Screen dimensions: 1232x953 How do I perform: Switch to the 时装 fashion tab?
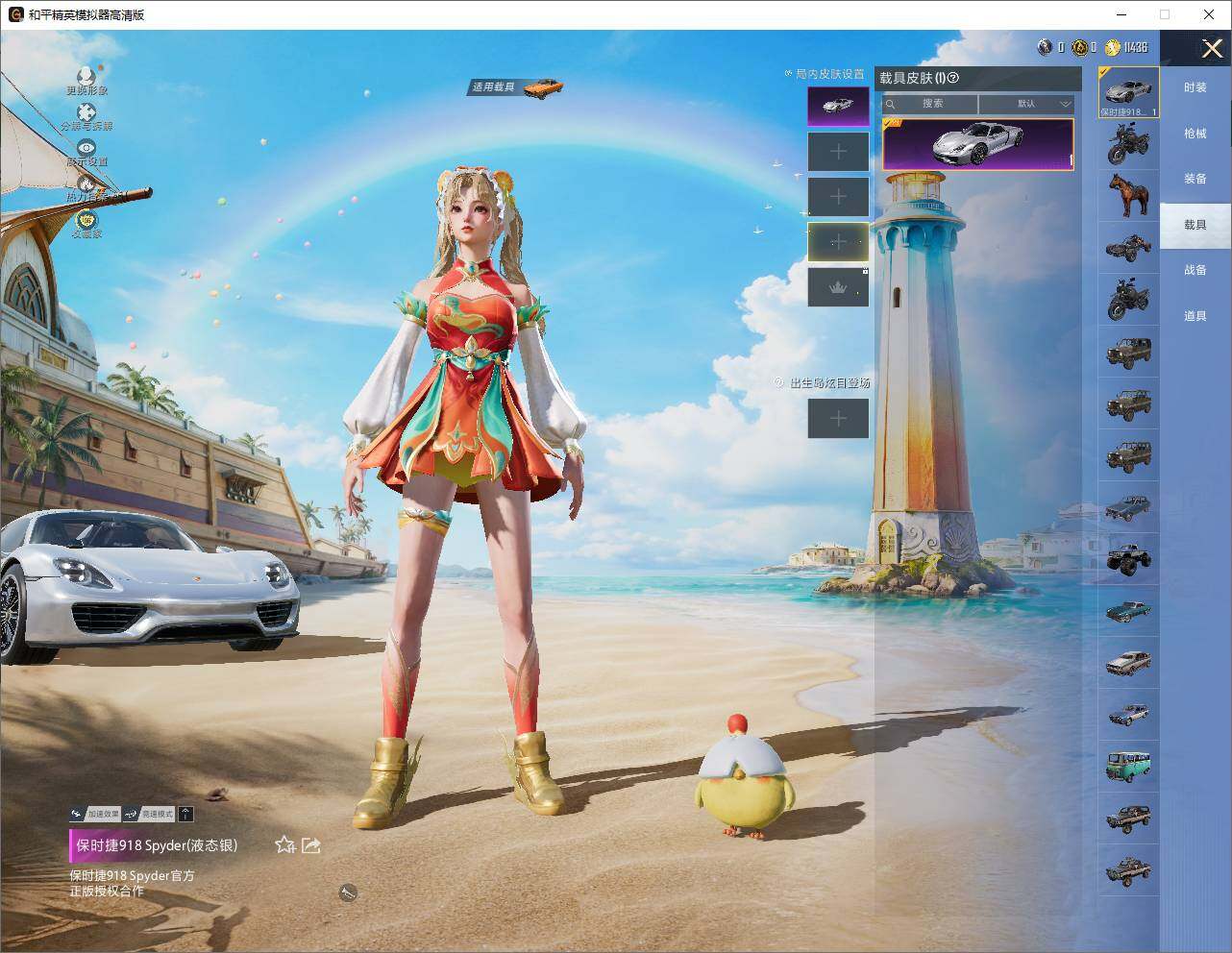pyautogui.click(x=1195, y=87)
